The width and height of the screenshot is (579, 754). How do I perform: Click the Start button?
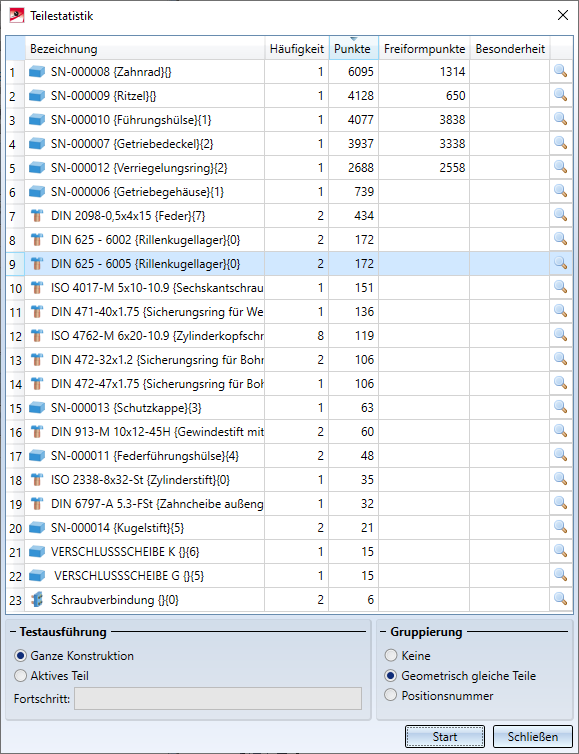(444, 736)
